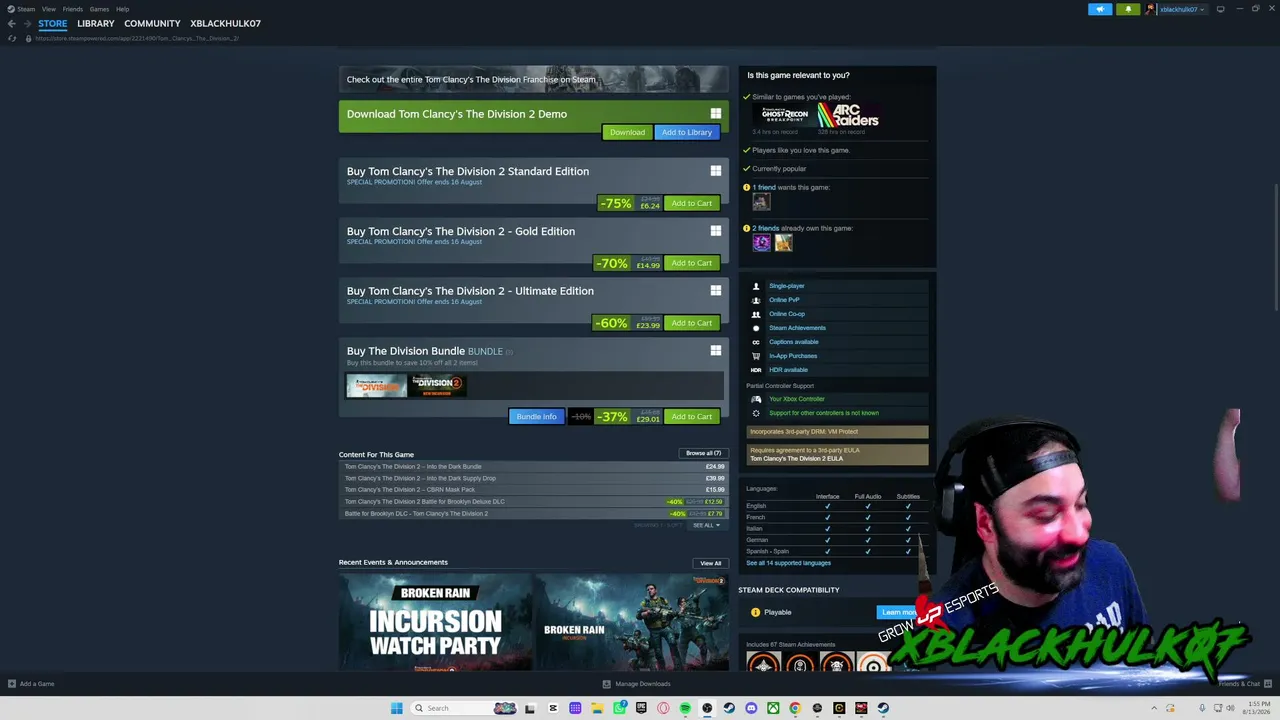Click the Add a Game plus icon
This screenshot has height=720, width=1280.
click(12, 684)
